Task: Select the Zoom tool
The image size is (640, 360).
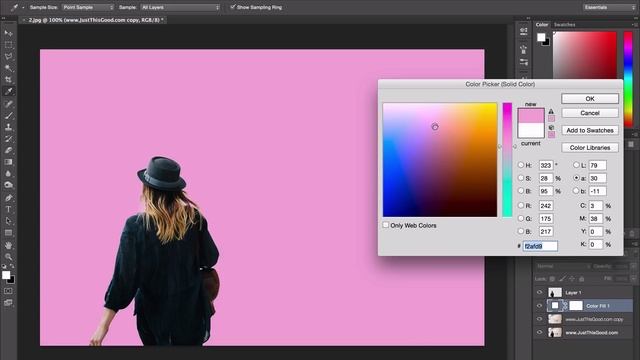Action: [x=8, y=257]
